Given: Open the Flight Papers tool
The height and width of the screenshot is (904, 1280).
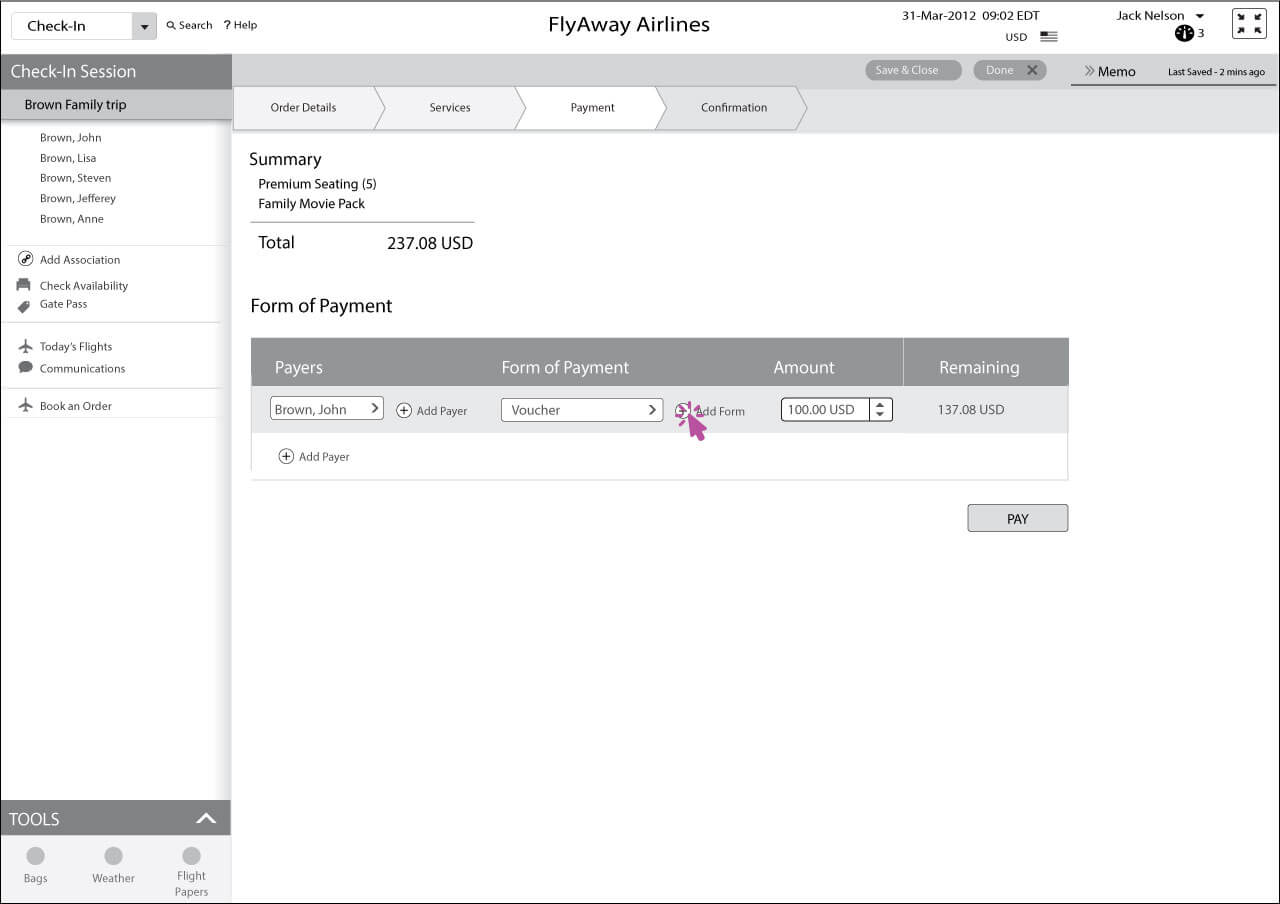Looking at the screenshot, I should pyautogui.click(x=191, y=858).
